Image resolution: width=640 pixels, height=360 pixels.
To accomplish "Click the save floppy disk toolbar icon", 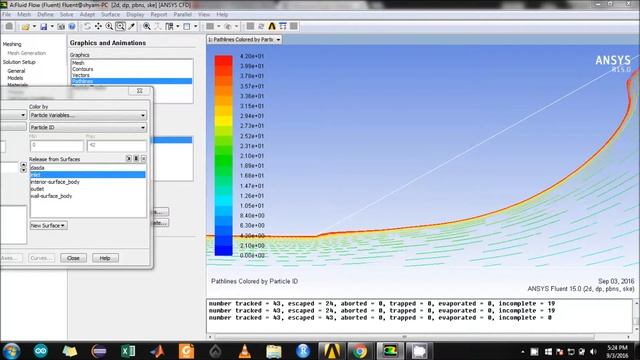I will point(43,27).
